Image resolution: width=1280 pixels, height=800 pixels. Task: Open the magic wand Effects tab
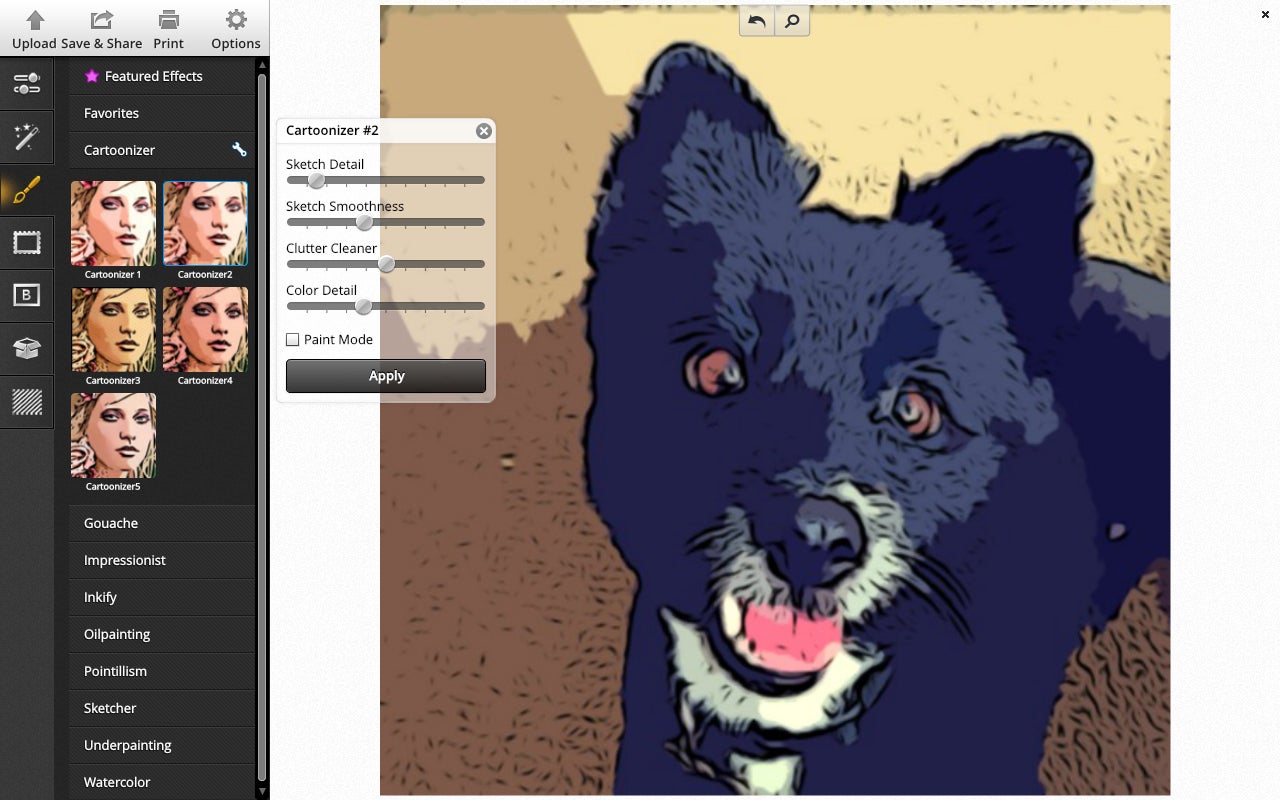point(27,137)
